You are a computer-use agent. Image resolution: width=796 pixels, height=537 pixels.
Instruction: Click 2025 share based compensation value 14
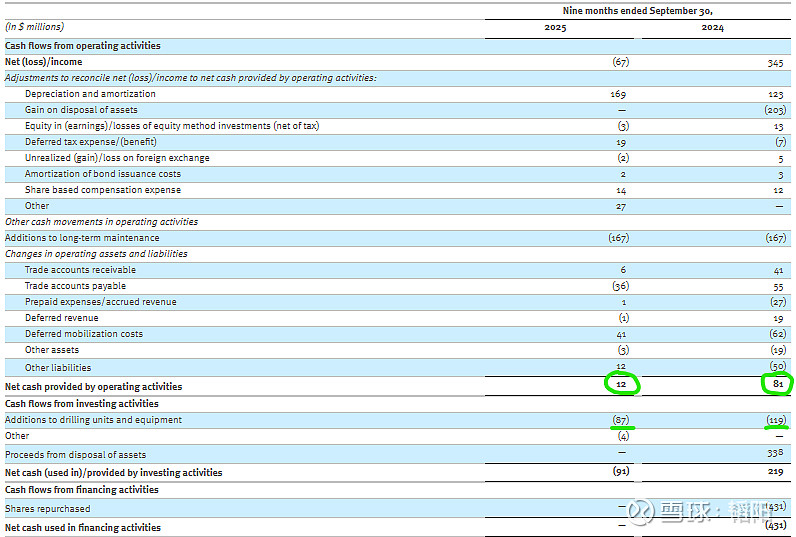tap(621, 191)
